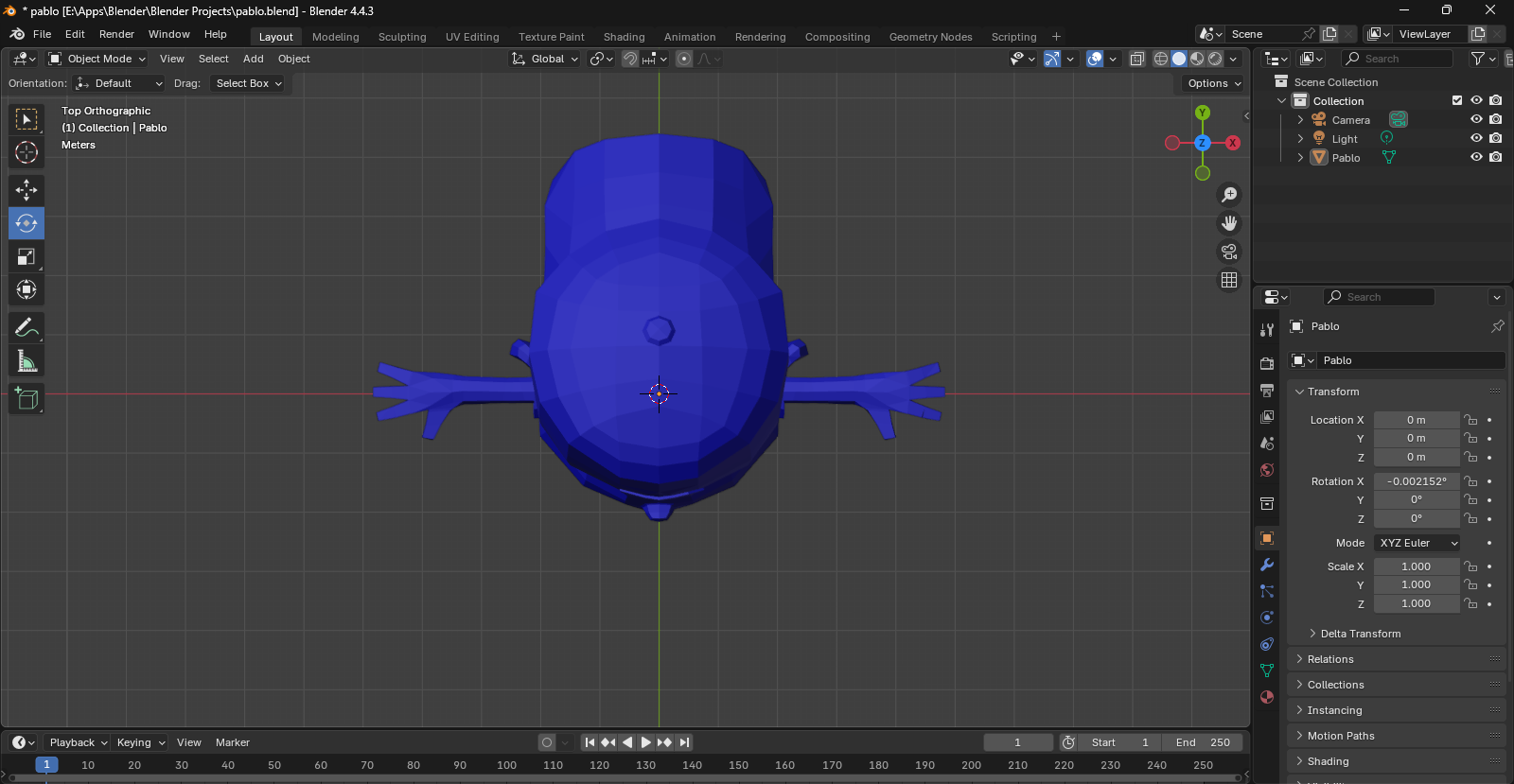Lock the Location X value
Screen dimensions: 1514x784
point(1470,420)
